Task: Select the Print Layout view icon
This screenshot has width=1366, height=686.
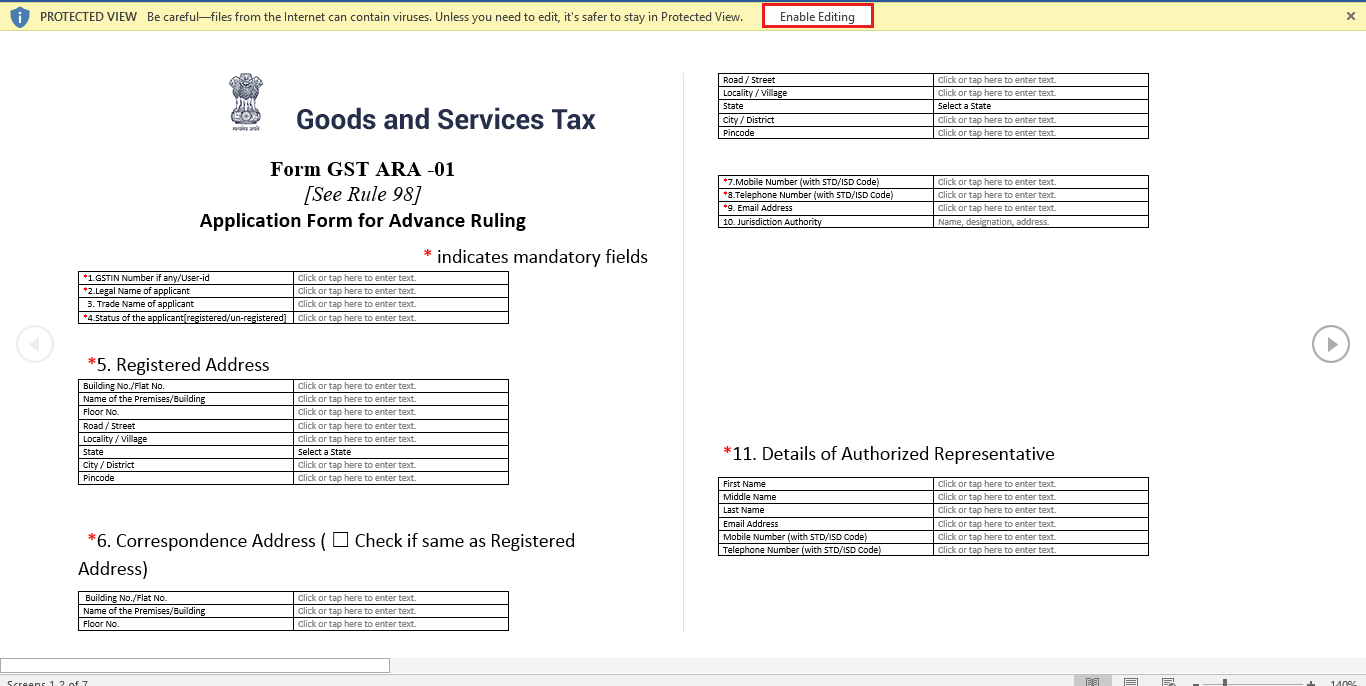Action: click(x=1130, y=681)
